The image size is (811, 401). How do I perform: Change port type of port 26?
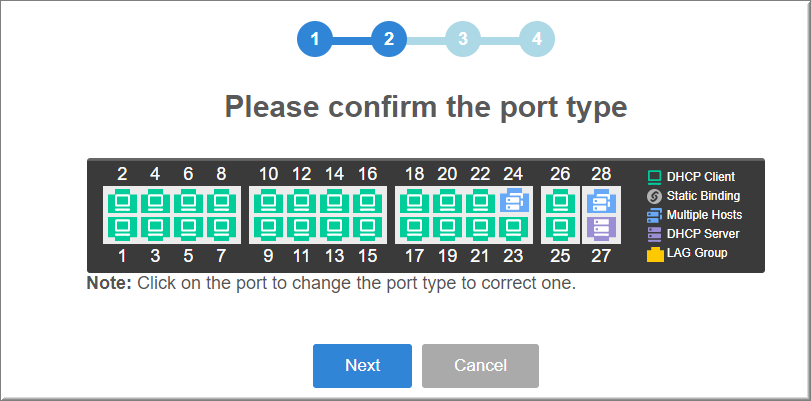pyautogui.click(x=560, y=201)
